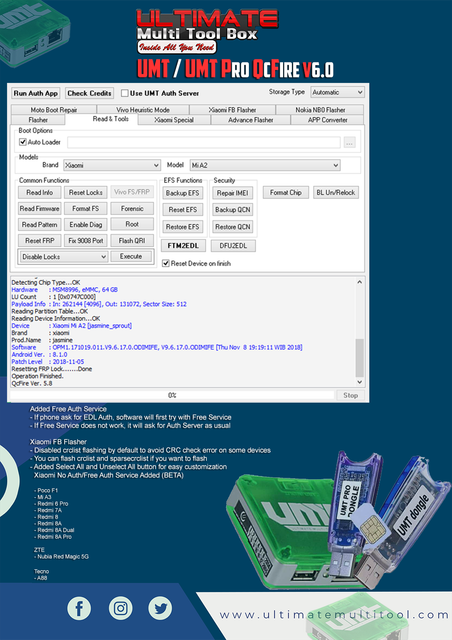Click the 'Resetting FRP Lock........Done' log line
The width and height of the screenshot is (452, 640).
tap(52, 369)
